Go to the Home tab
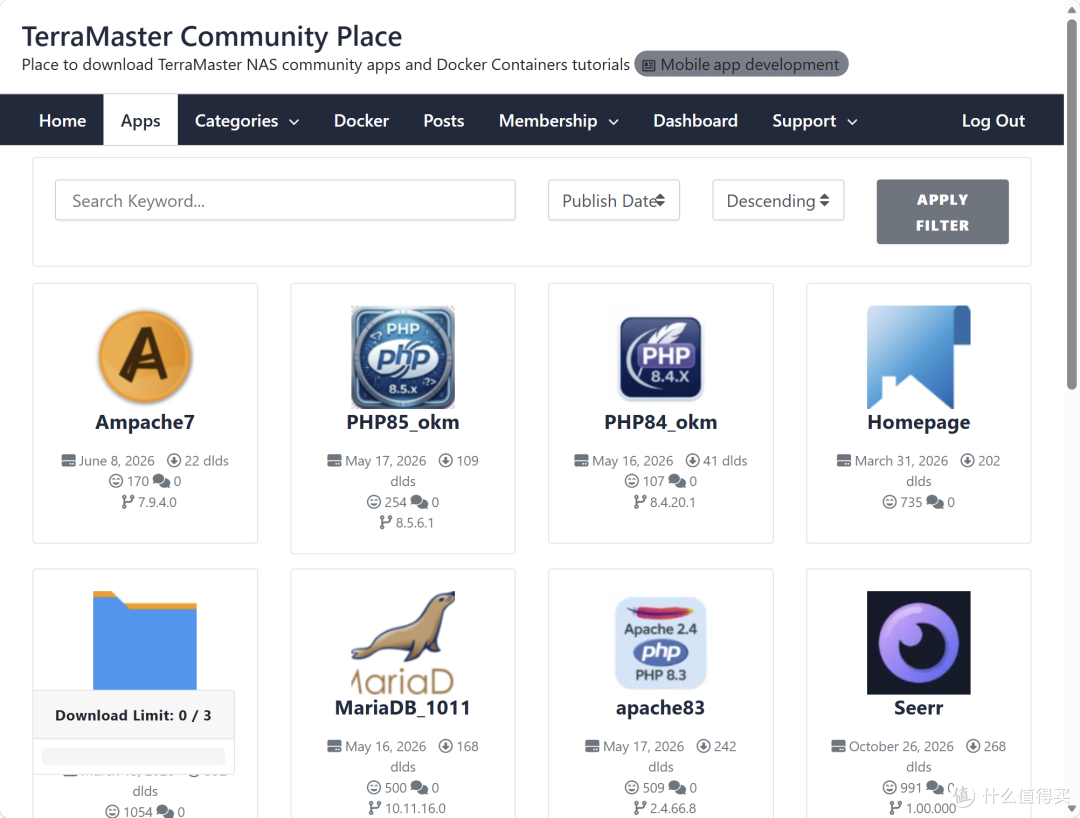Viewport: 1080px width, 818px height. pos(63,120)
